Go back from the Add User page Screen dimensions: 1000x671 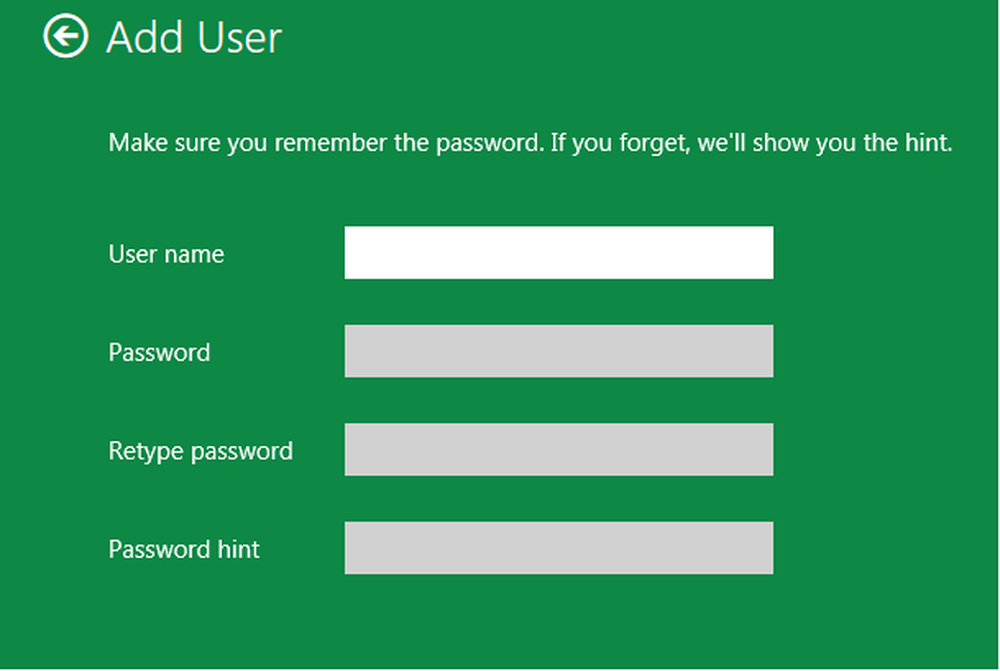click(65, 38)
